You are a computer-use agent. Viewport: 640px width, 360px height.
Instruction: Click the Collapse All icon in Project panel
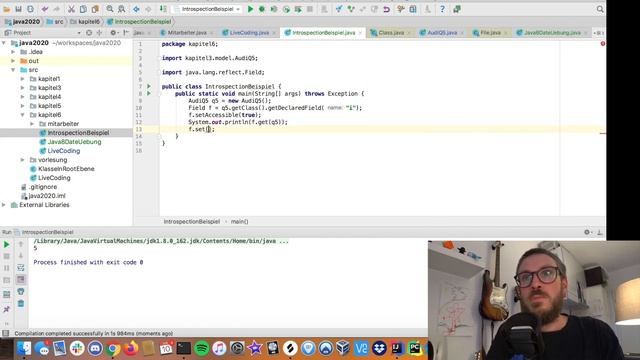(99, 33)
